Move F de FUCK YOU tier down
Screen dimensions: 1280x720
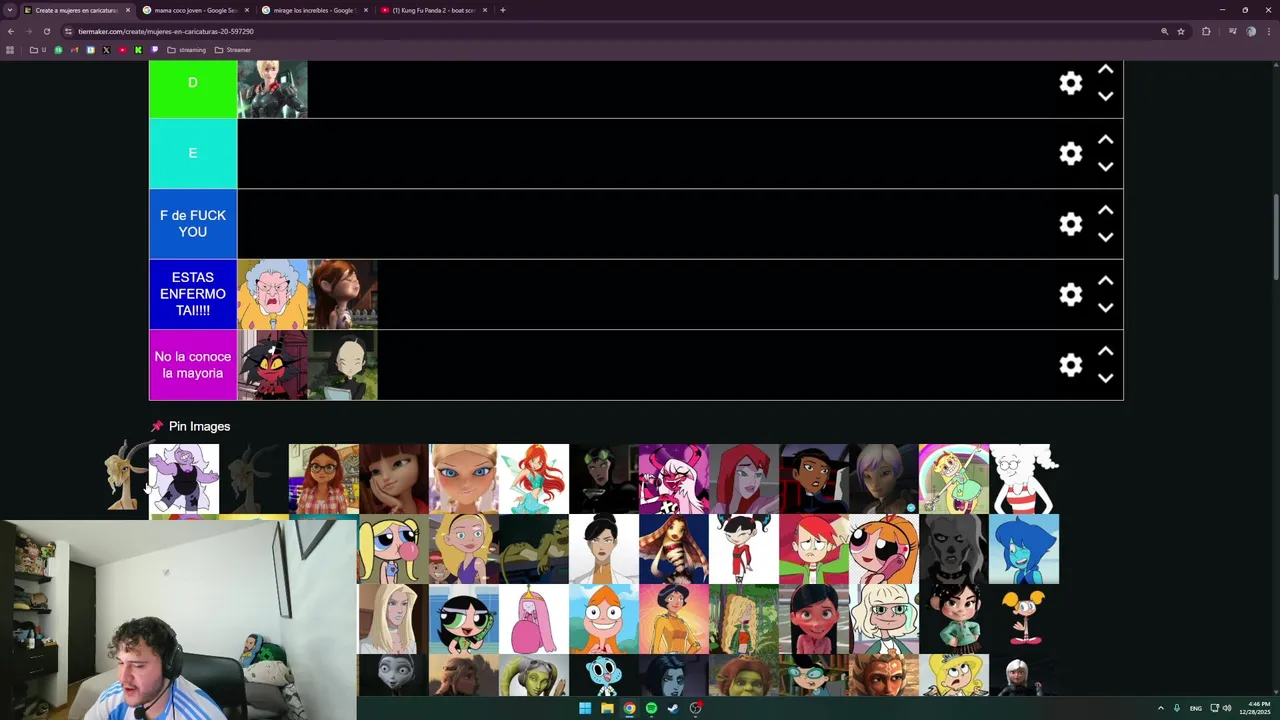tap(1105, 237)
